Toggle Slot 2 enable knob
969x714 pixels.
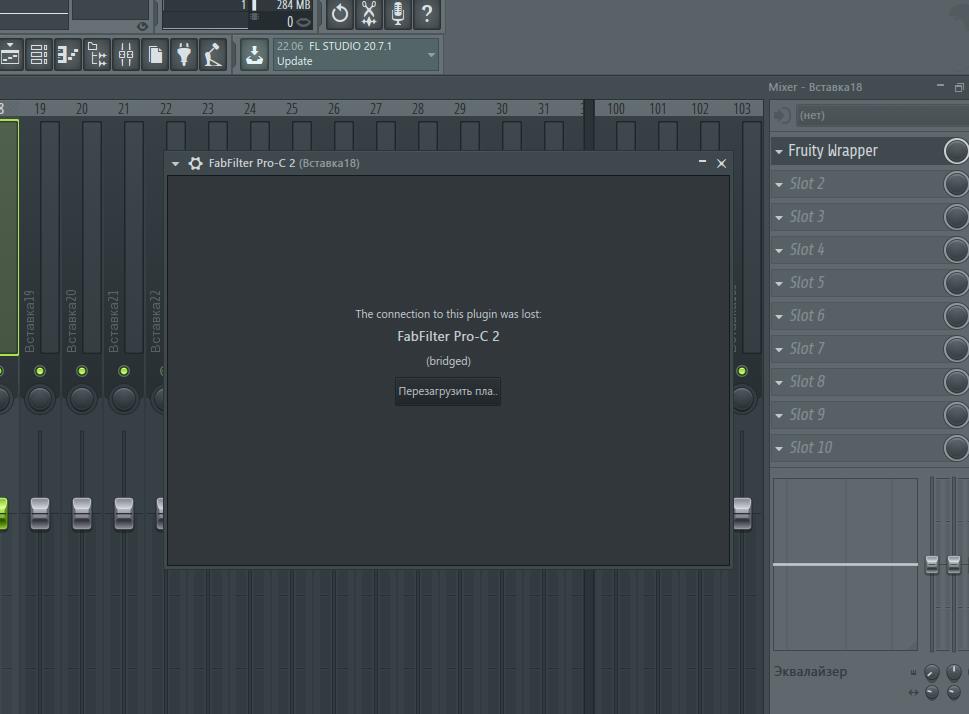point(956,184)
